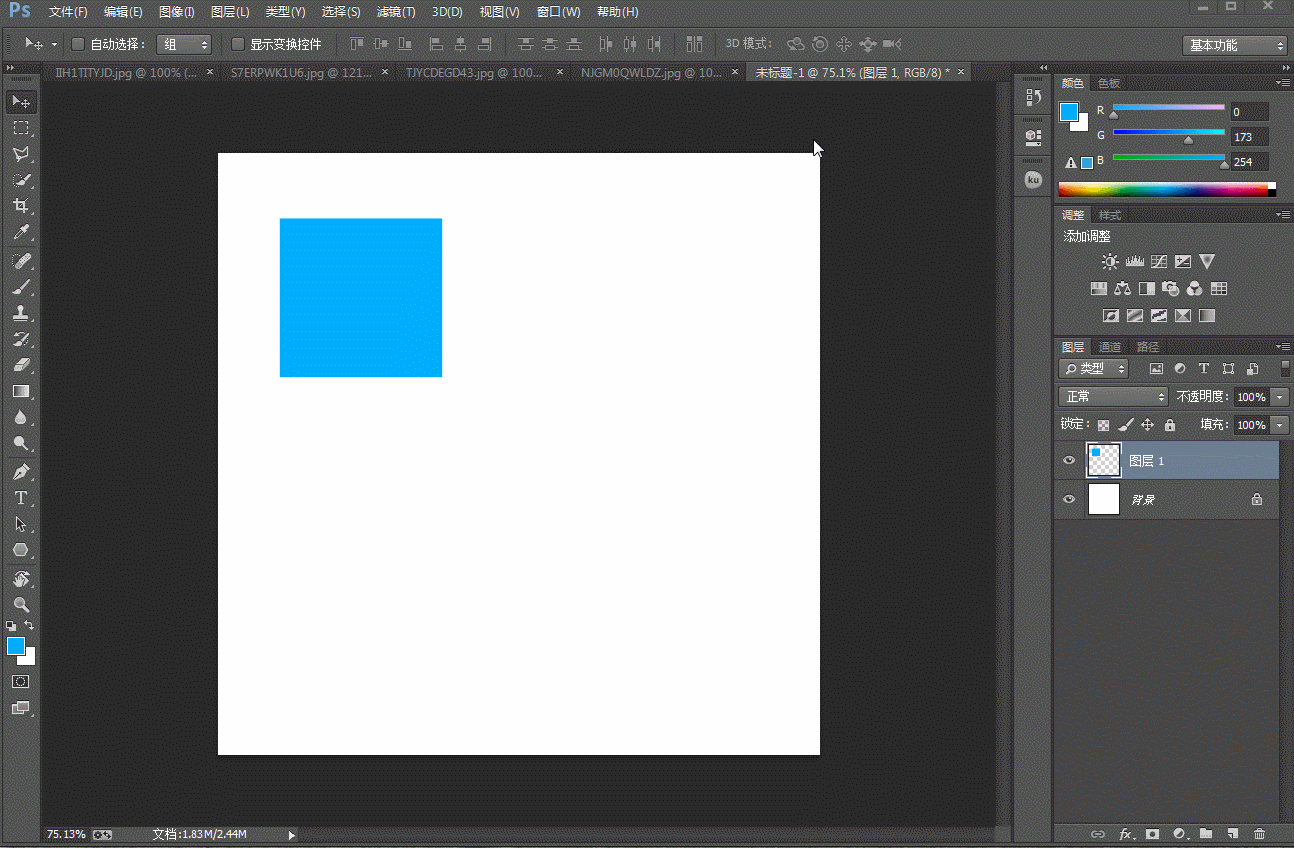
Task: Select the Eyedropper tool
Action: 20,232
